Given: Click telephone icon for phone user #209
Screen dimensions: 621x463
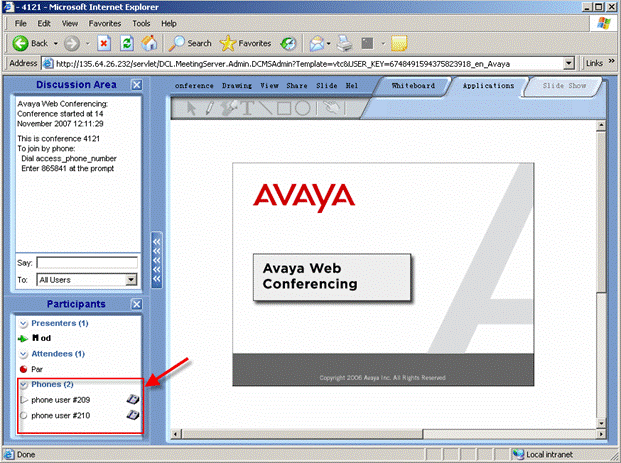Looking at the screenshot, I should point(133,399).
